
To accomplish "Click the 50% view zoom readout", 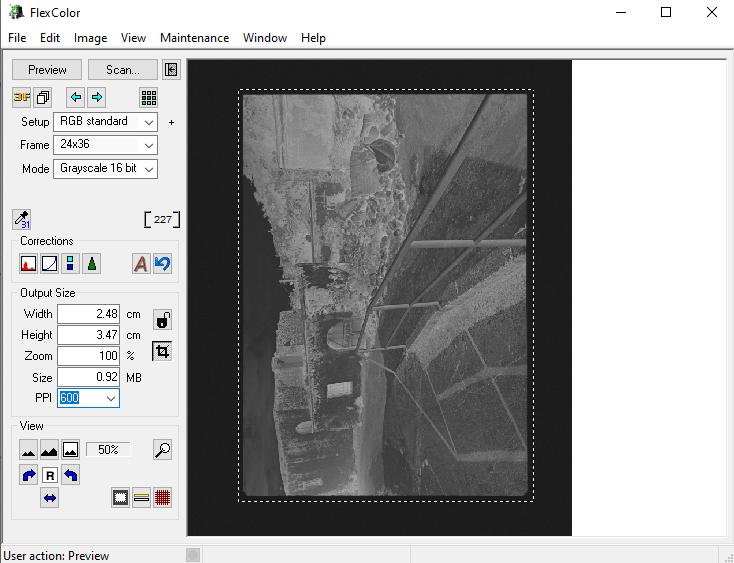I will tap(108, 450).
